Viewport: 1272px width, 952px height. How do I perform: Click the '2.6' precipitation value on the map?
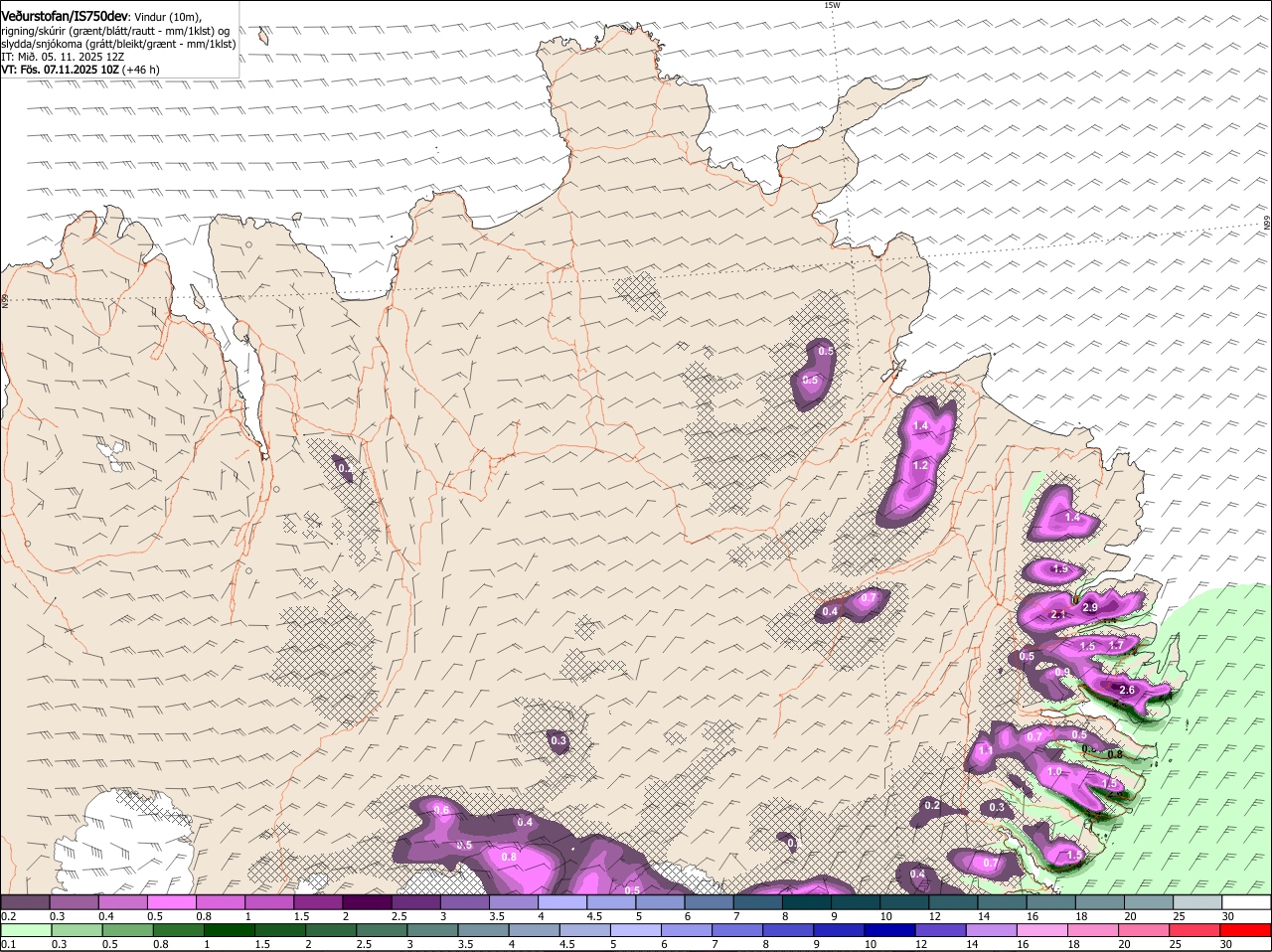pyautogui.click(x=1127, y=690)
